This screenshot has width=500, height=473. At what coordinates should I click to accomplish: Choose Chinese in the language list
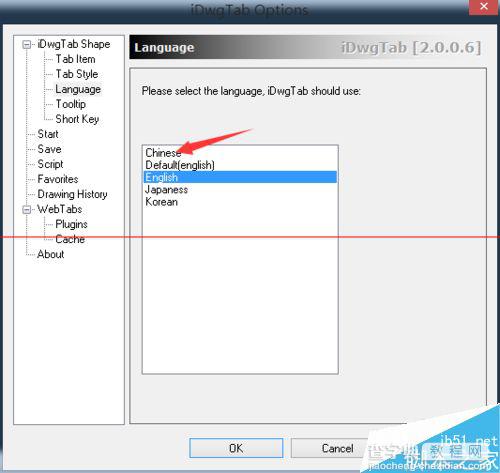click(x=240, y=153)
